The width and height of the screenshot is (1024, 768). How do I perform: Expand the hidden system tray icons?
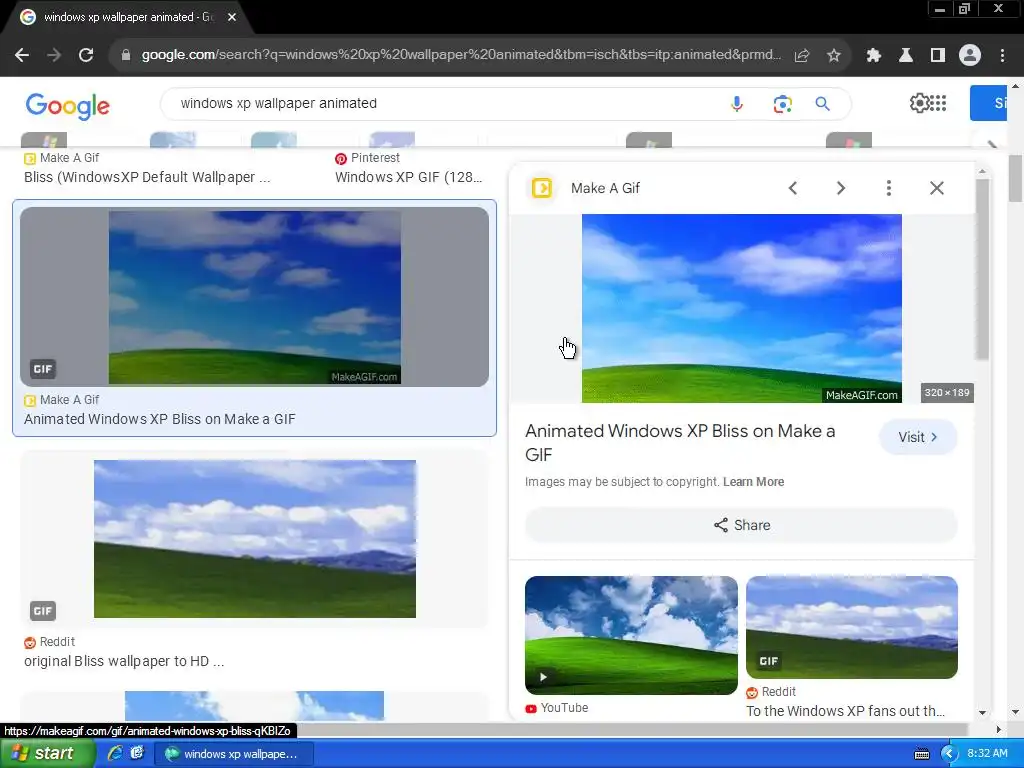949,754
